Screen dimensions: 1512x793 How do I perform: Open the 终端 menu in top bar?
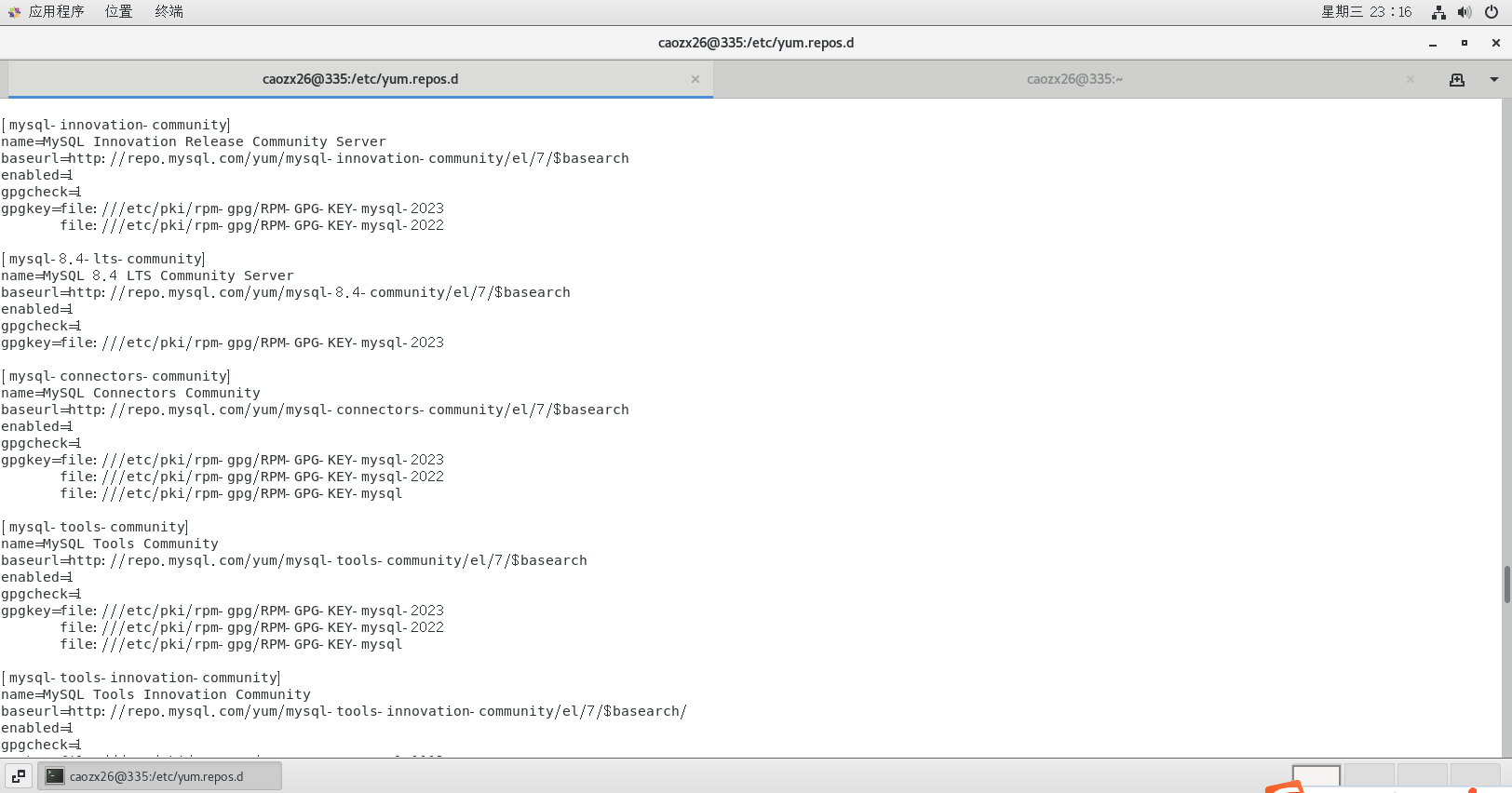click(169, 11)
